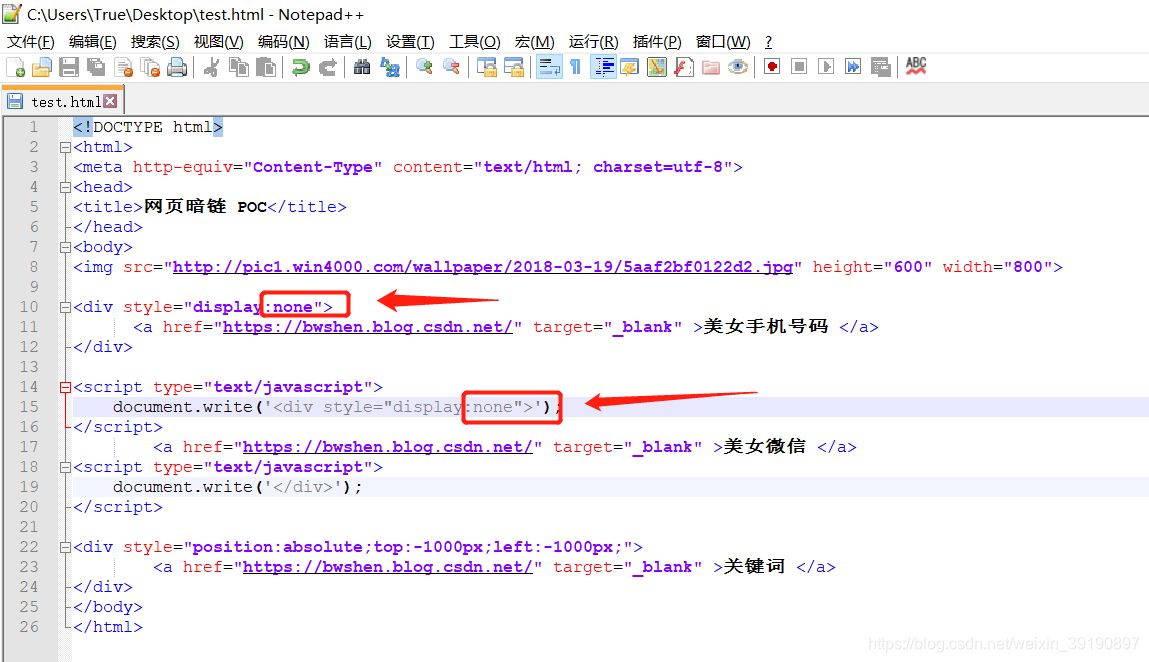Close the test.html tab with X
The width and height of the screenshot is (1149, 662).
(110, 101)
